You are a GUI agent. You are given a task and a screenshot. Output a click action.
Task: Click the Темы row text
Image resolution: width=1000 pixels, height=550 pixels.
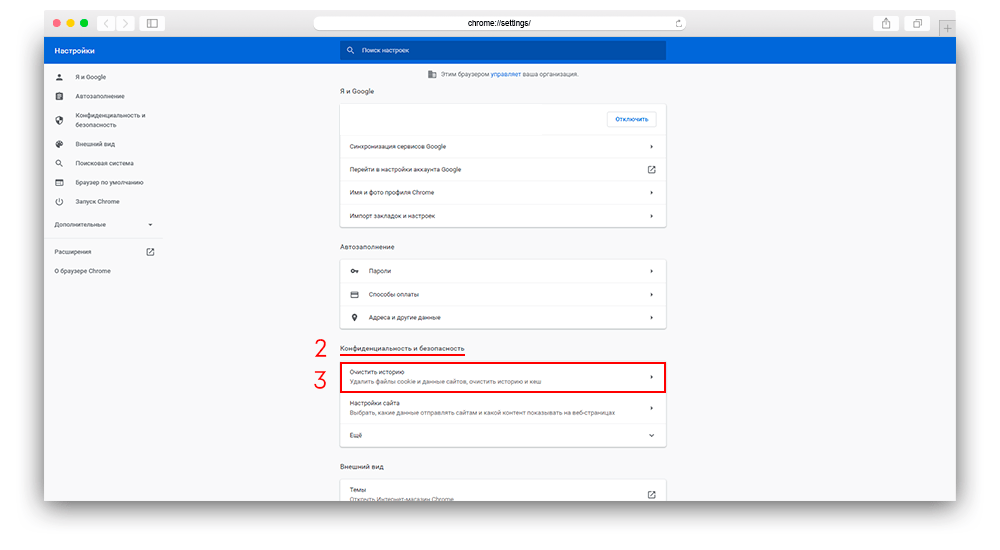tap(402, 494)
